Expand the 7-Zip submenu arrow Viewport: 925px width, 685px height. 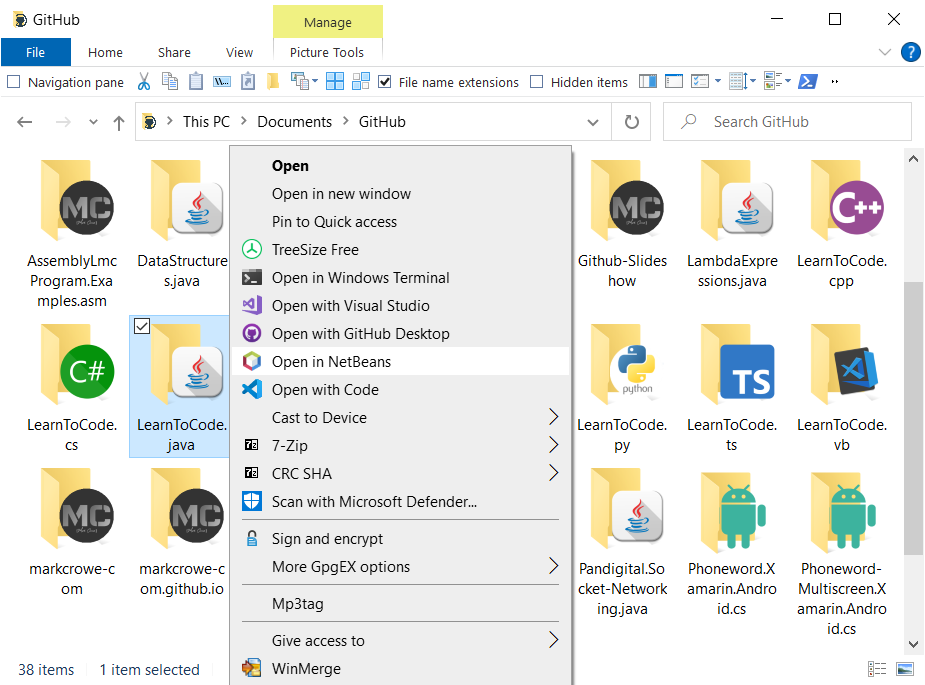pyautogui.click(x=553, y=444)
